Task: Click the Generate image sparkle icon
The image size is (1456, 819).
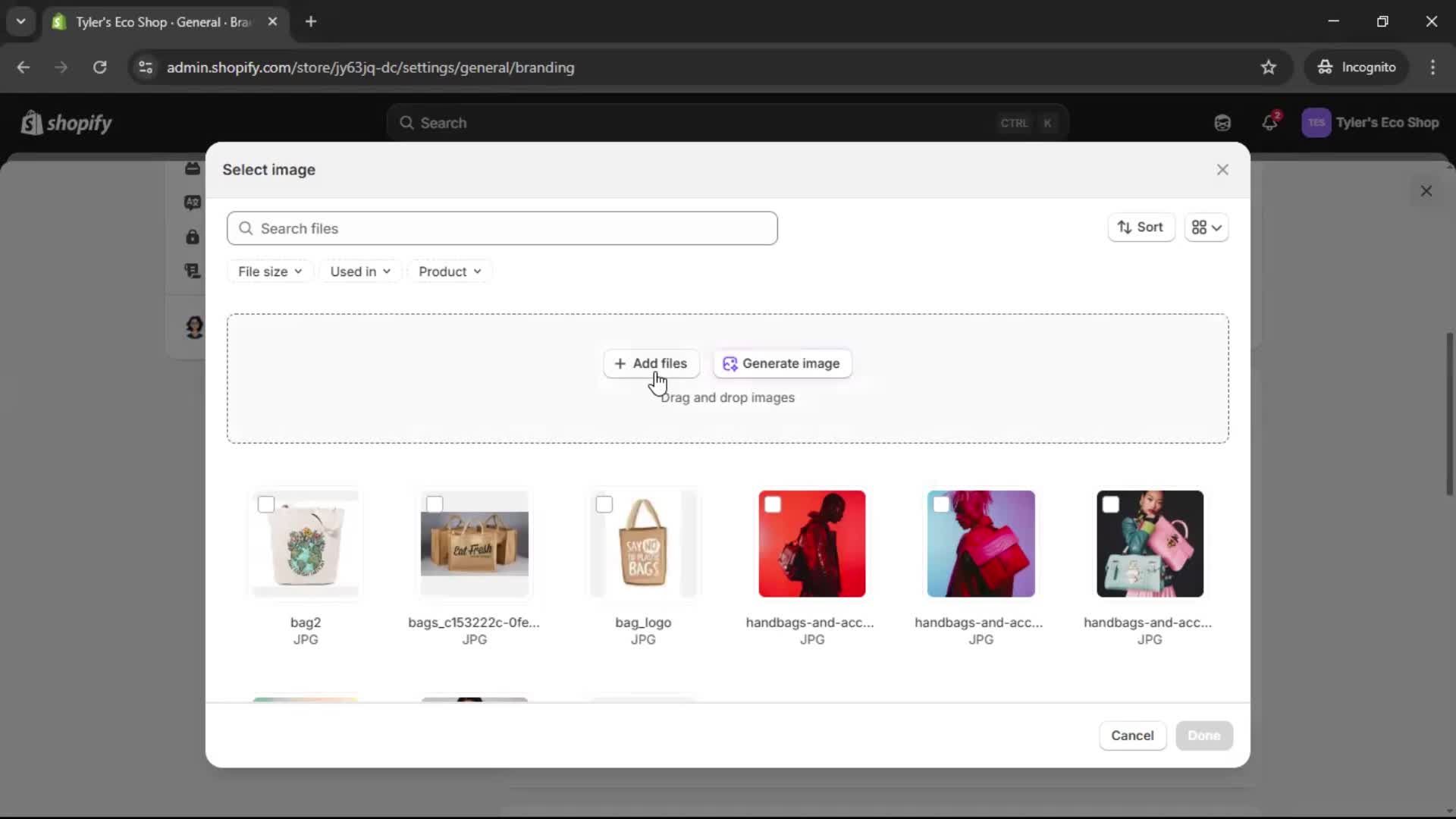Action: [x=730, y=363]
